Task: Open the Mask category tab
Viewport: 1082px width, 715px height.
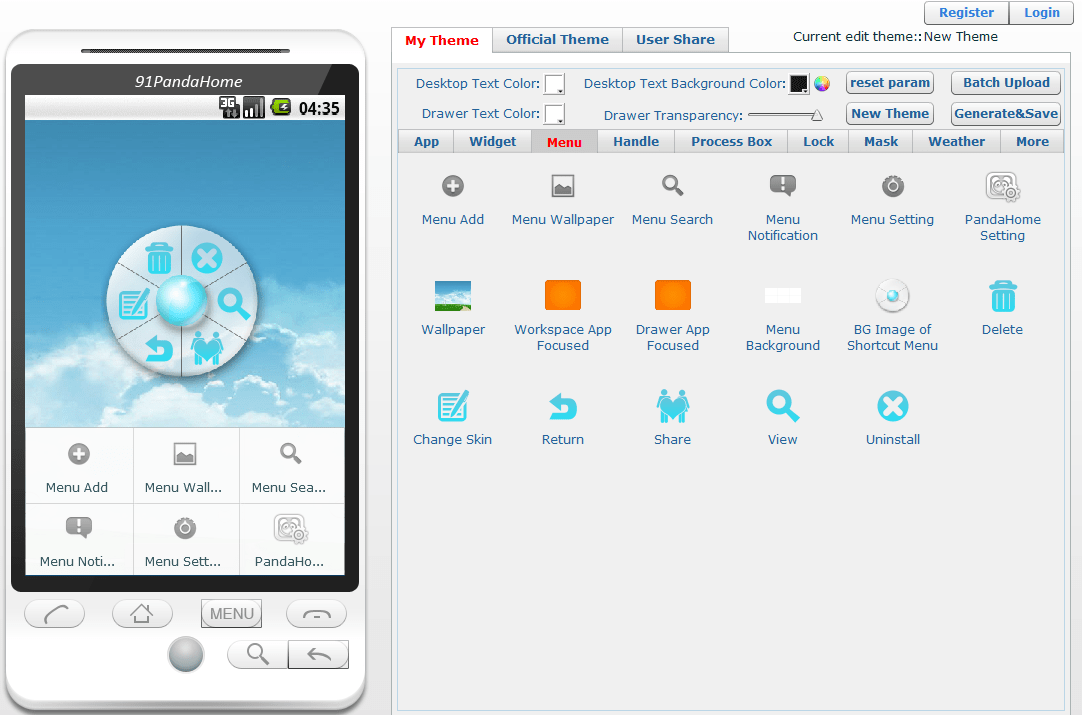Action: (881, 141)
